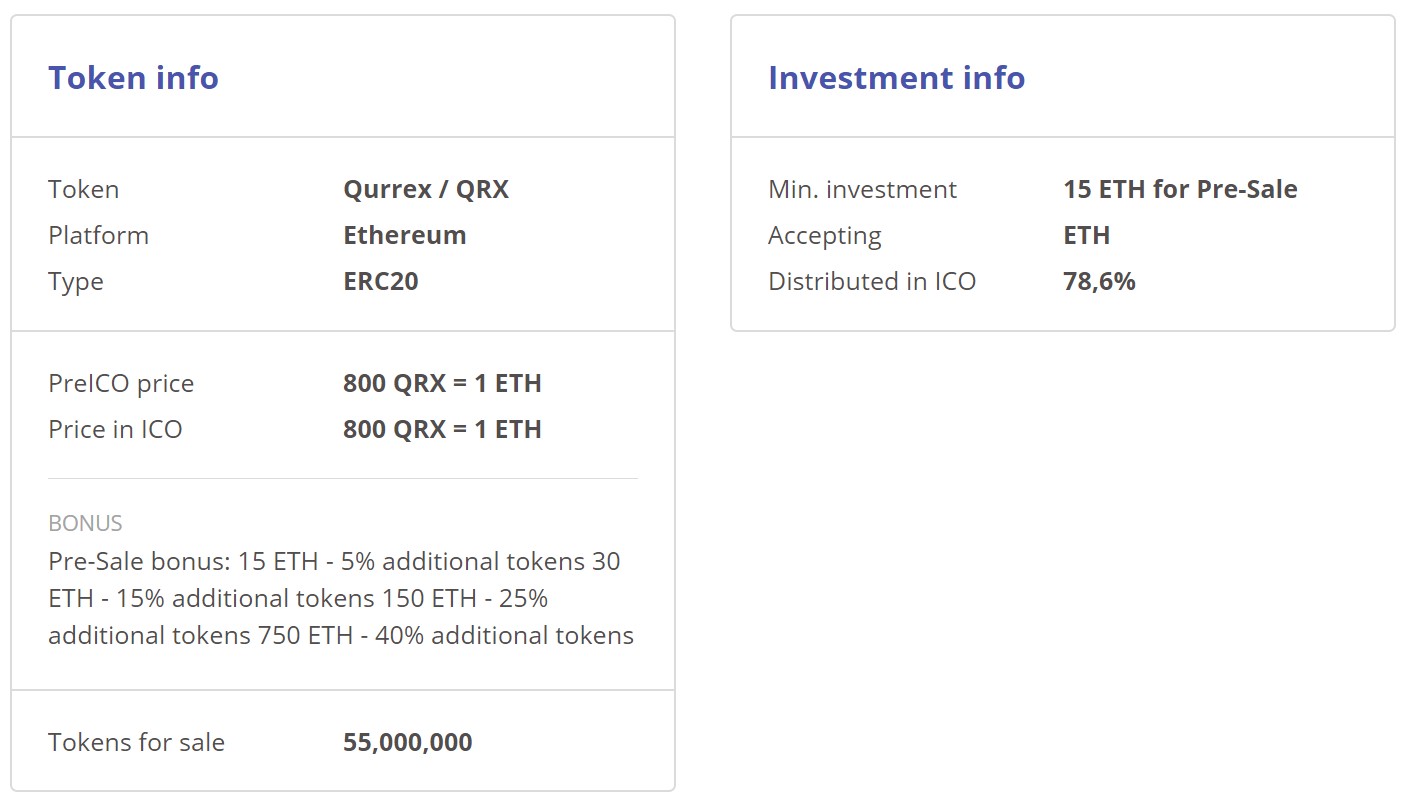Viewport: 1411px width, 808px height.
Task: Click the "Platform" row label
Action: (98, 235)
